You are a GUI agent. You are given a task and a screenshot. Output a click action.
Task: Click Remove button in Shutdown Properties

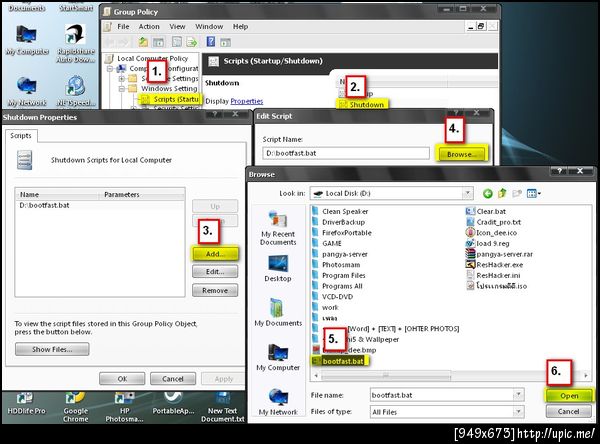point(215,290)
